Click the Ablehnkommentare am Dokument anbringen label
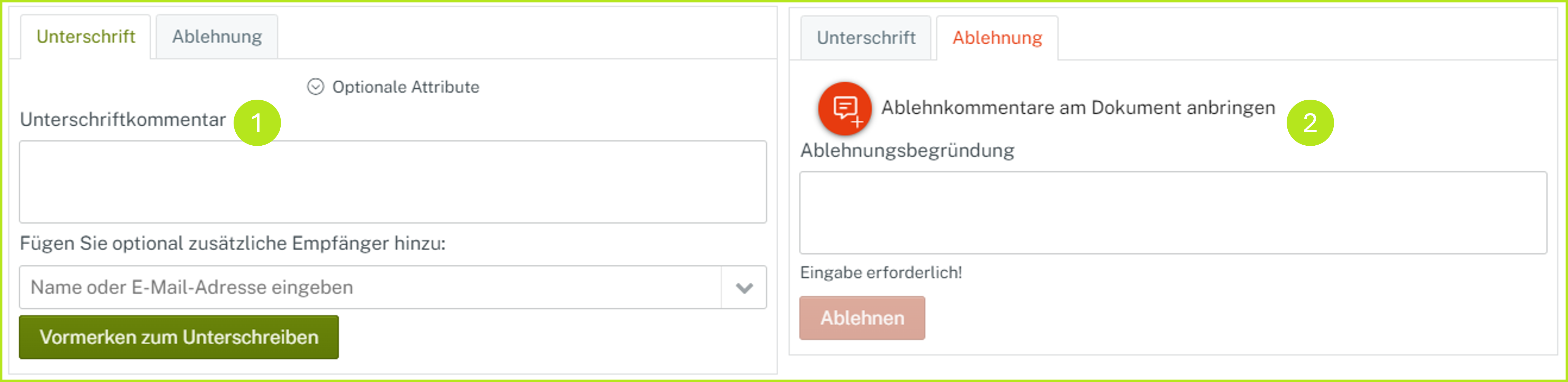 tap(1077, 108)
